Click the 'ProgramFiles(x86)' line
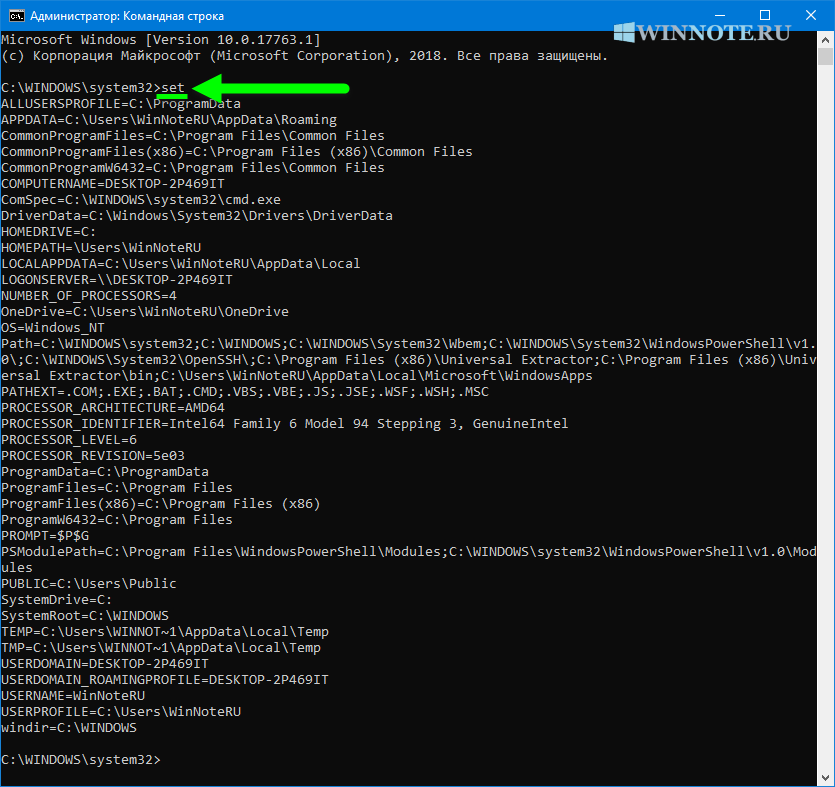The width and height of the screenshot is (835, 787). (x=161, y=504)
